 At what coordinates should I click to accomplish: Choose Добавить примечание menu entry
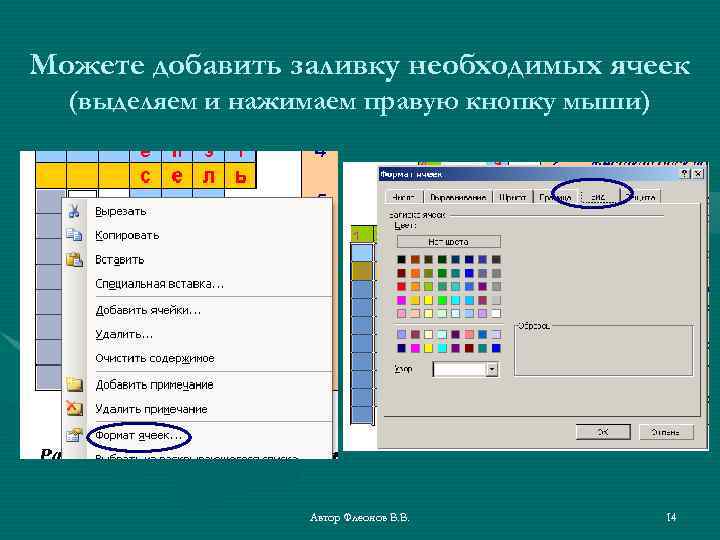pos(154,385)
